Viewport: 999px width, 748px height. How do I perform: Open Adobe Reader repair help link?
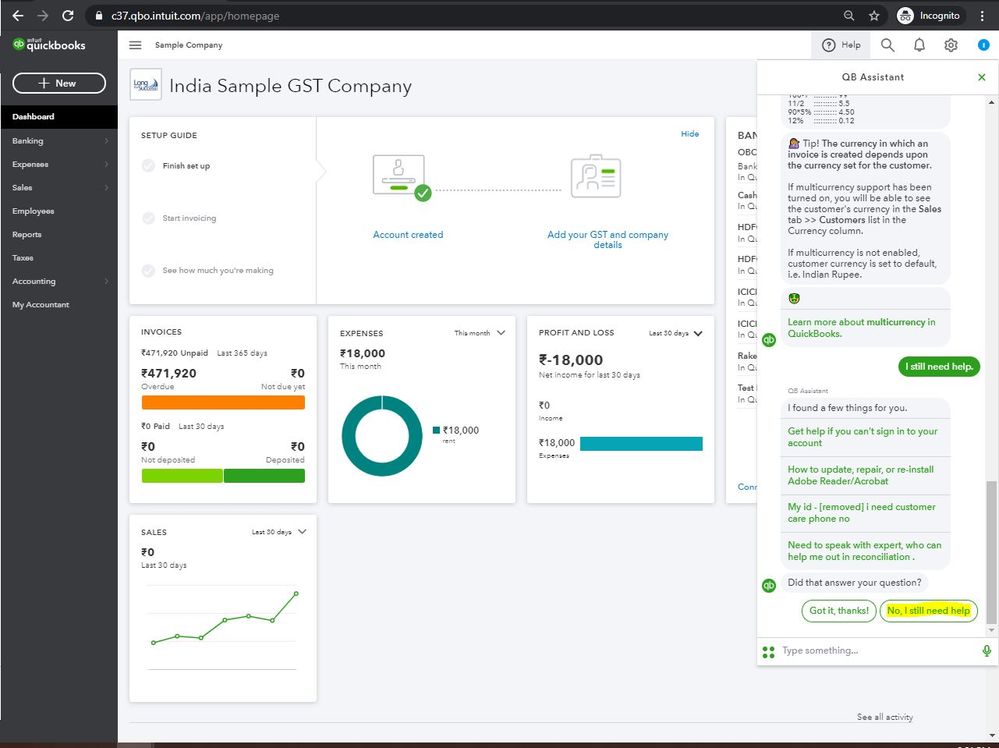[860, 475]
